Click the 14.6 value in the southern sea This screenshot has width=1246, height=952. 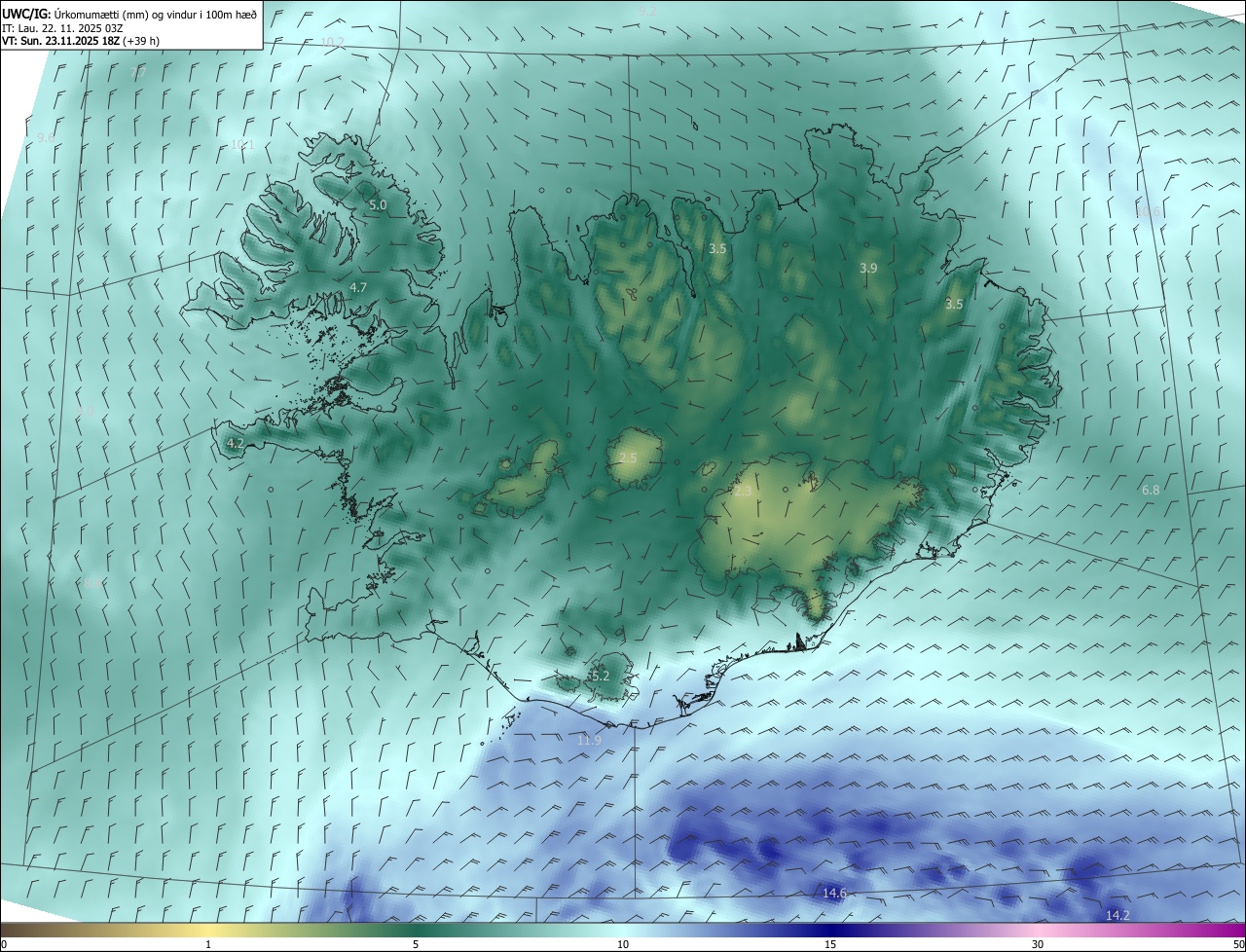click(834, 893)
